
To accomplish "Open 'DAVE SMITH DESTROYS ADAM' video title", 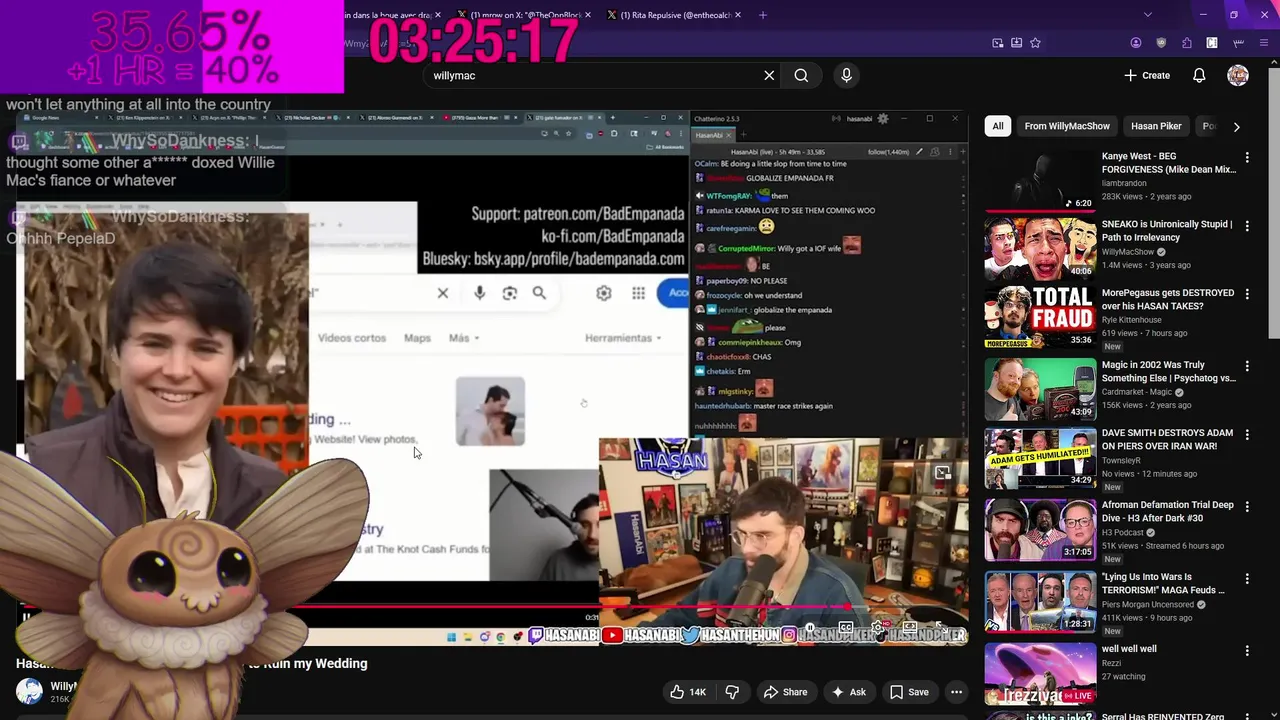I will click(1167, 439).
